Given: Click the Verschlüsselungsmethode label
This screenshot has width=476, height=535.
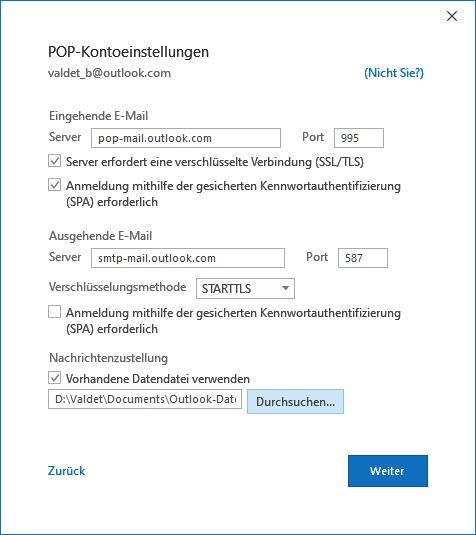Looking at the screenshot, I should tap(118, 287).
